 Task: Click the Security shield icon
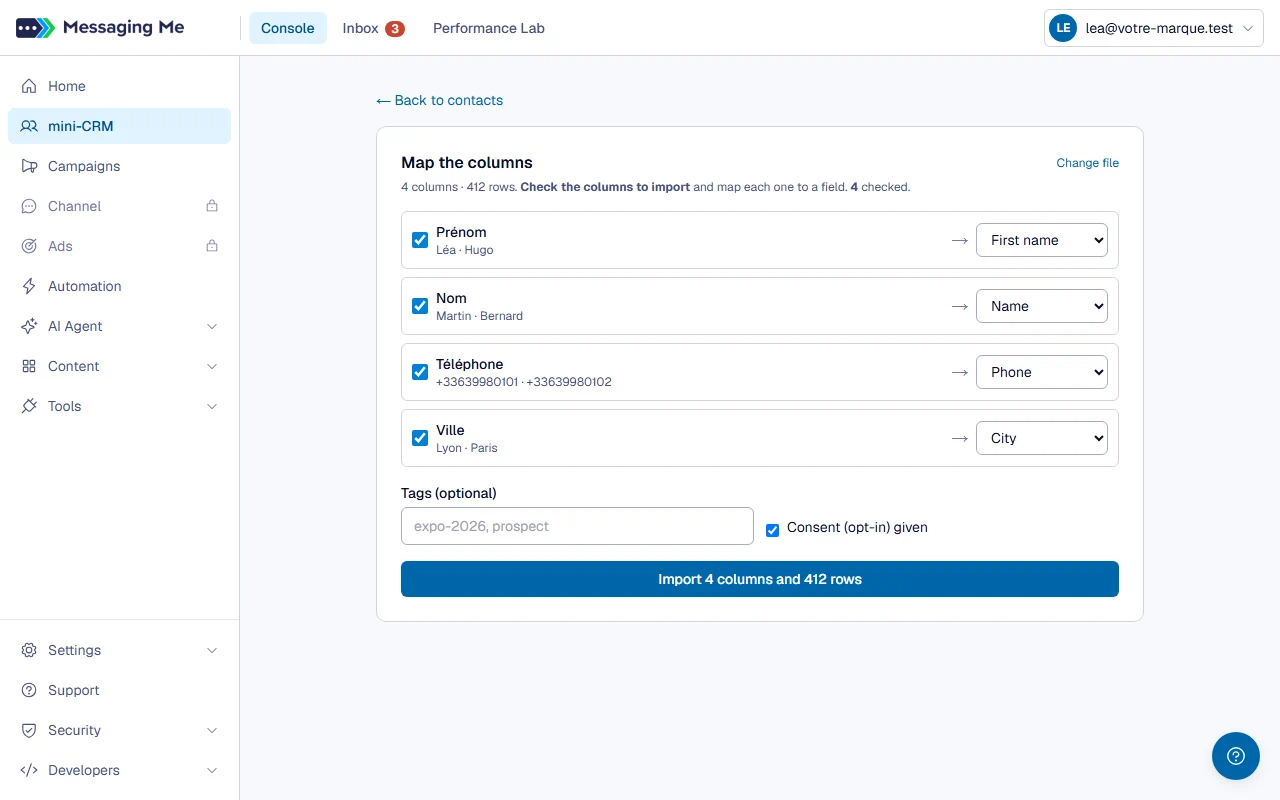coord(29,730)
